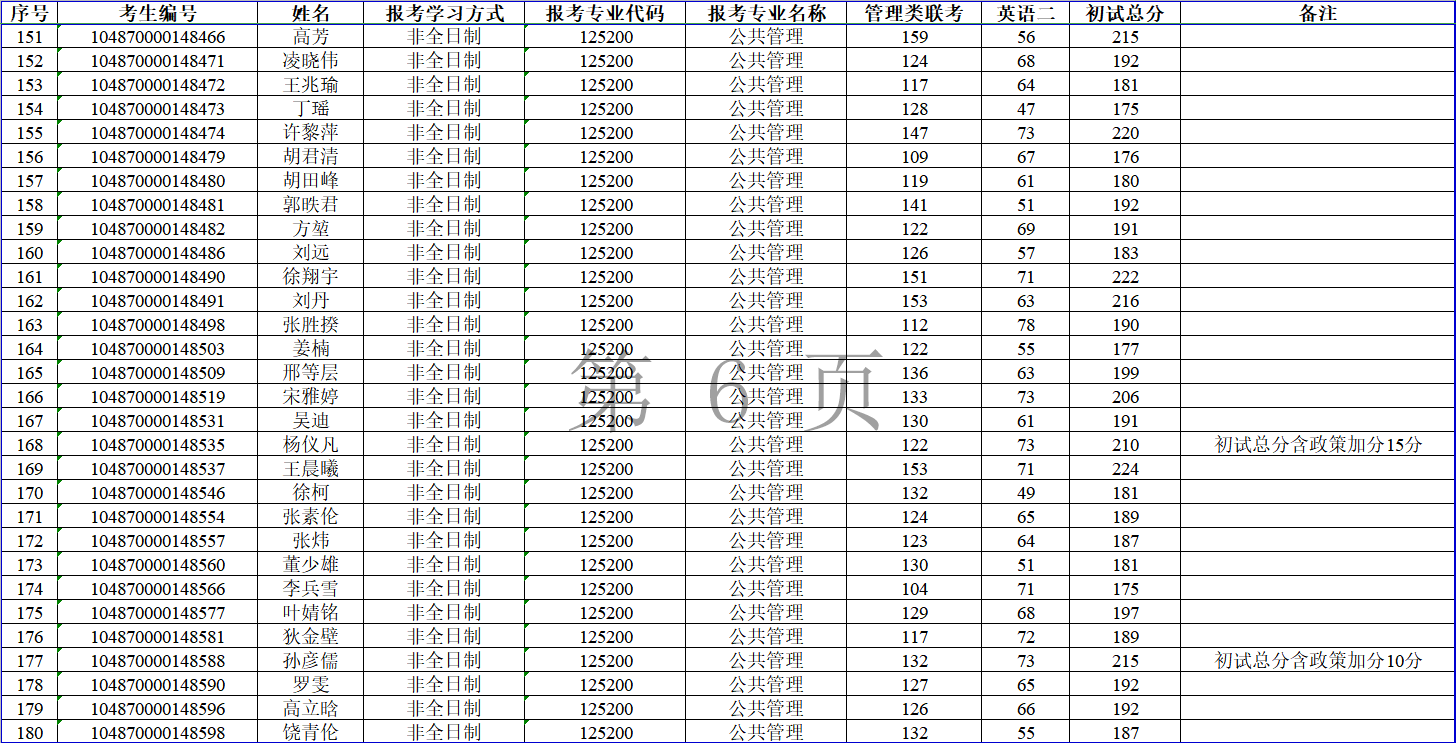Click candidate ID 104870000148466
Screen dimensions: 1456x743
pyautogui.click(x=158, y=37)
